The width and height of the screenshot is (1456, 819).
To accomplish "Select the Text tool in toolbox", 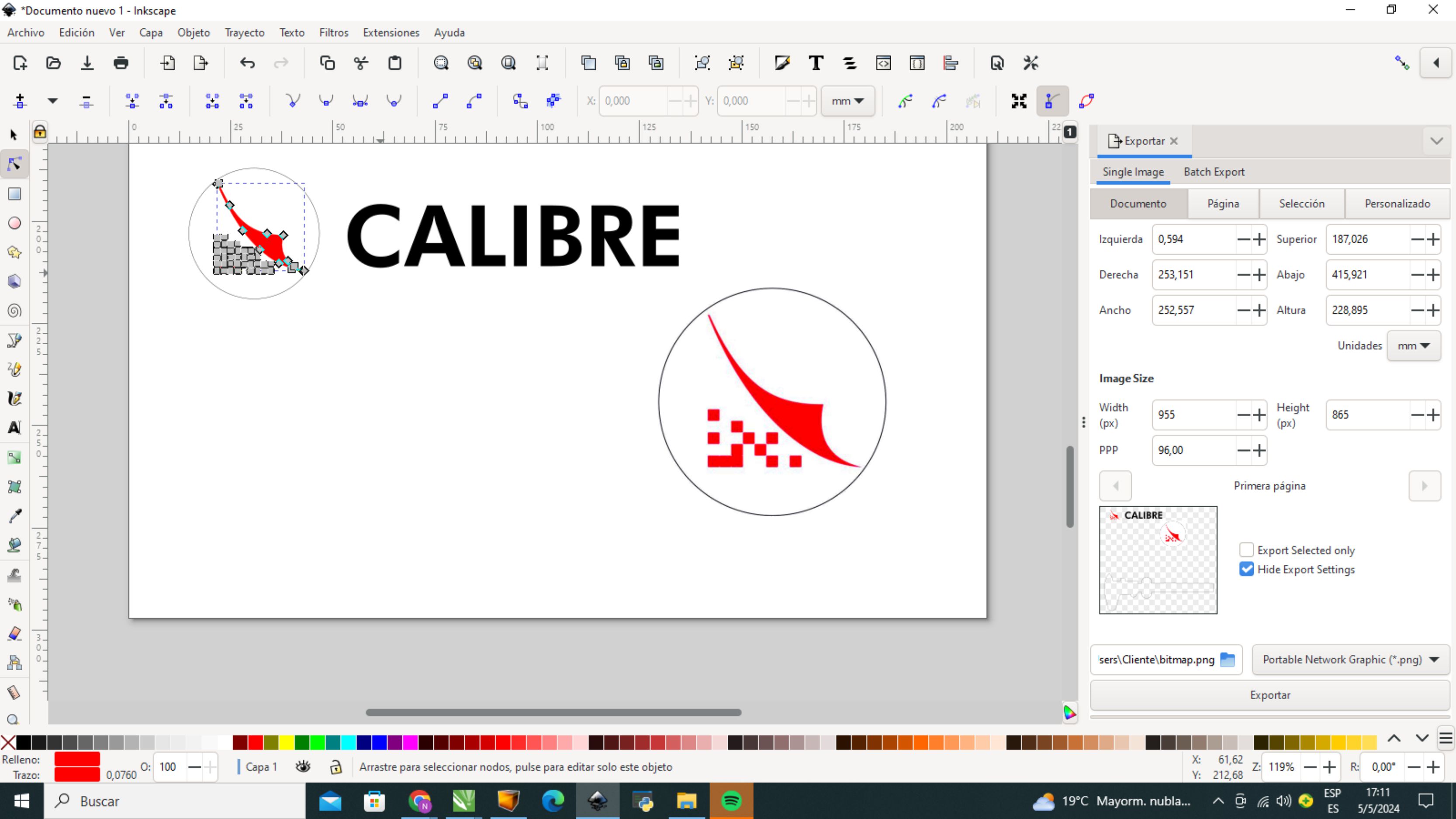I will (14, 428).
